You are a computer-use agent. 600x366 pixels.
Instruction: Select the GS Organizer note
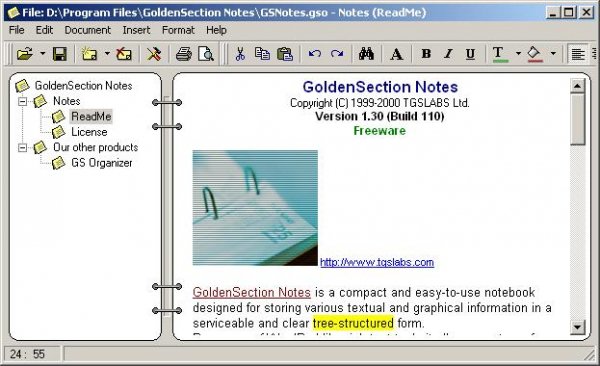101,163
